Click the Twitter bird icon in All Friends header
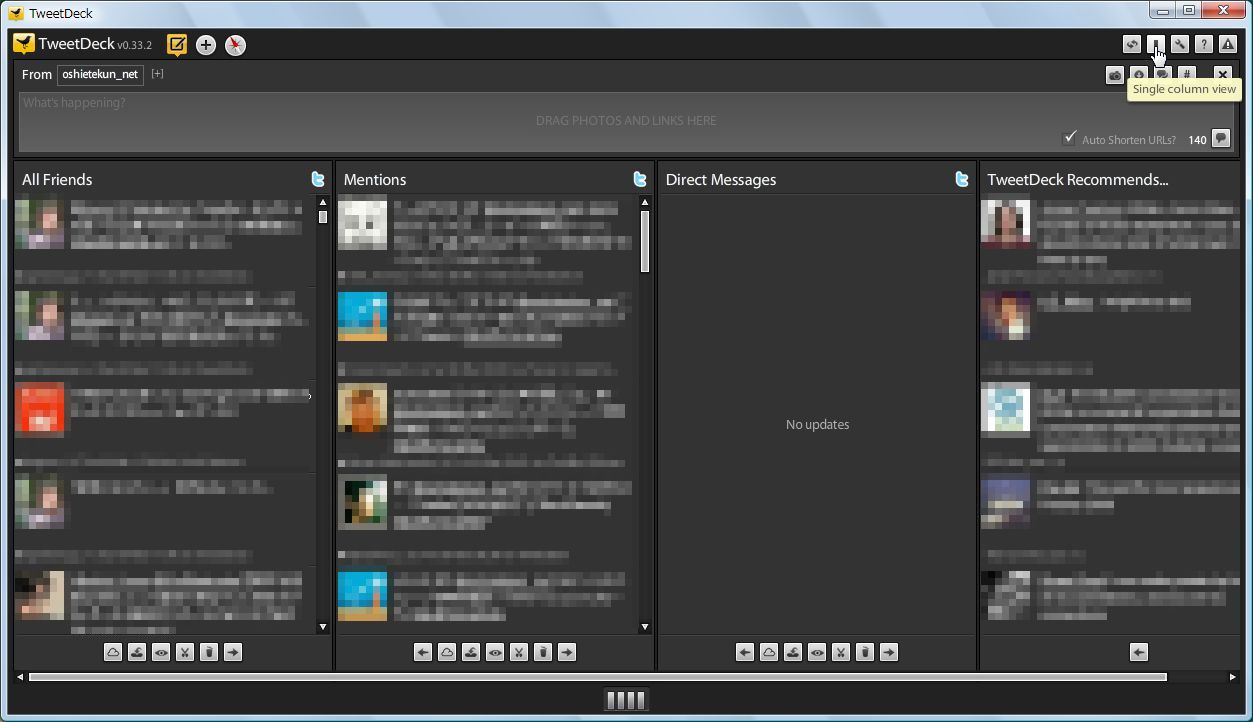This screenshot has width=1253, height=722. 318,180
